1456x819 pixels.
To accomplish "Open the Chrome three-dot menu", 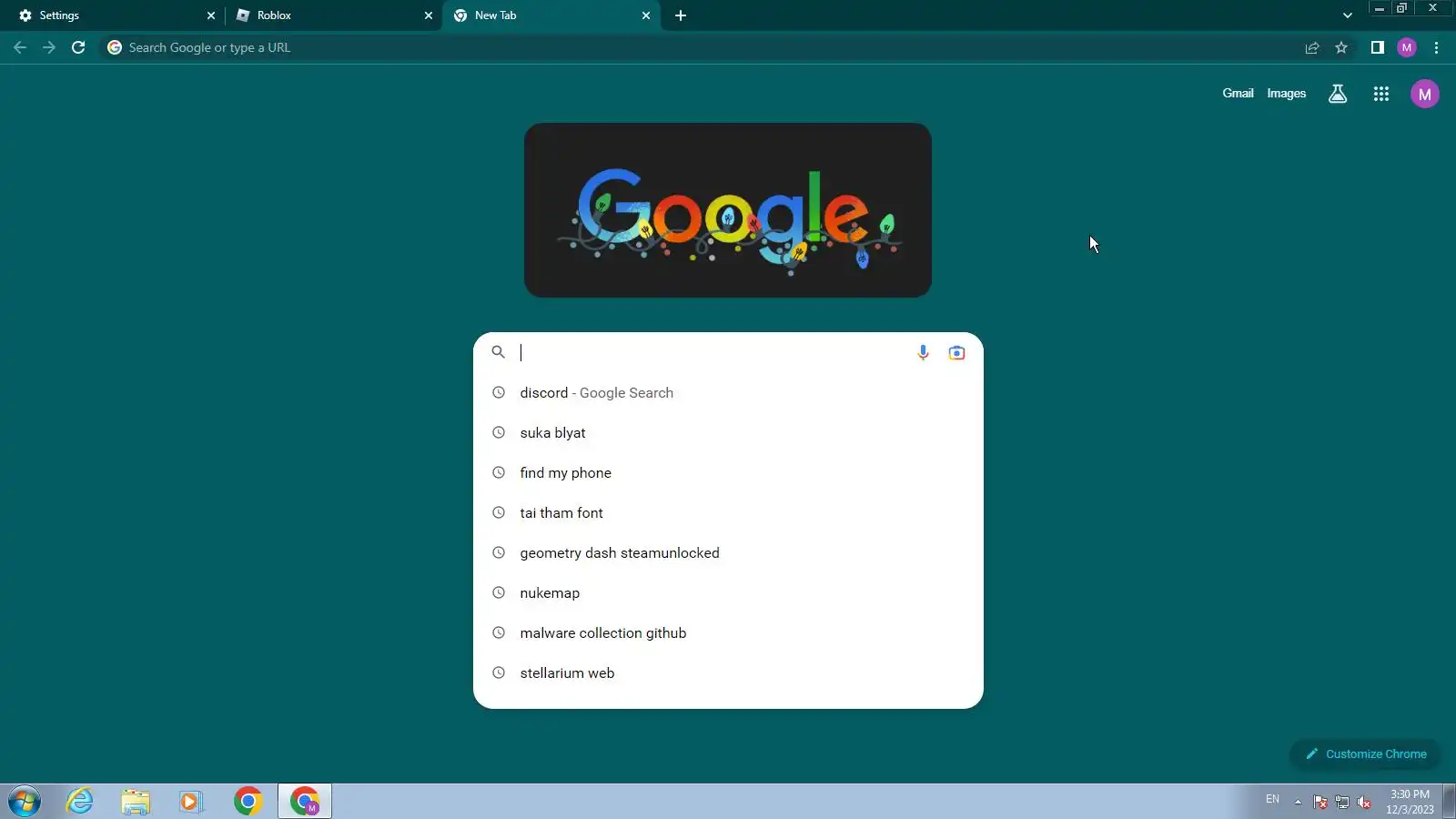I will (x=1437, y=47).
